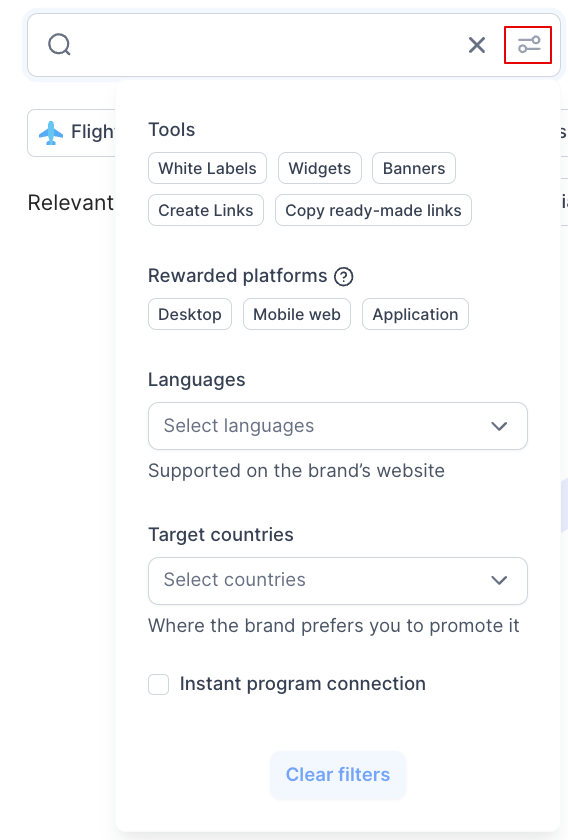Screen dimensions: 568x840
Task: Click the Clear filters button
Action: (x=338, y=775)
